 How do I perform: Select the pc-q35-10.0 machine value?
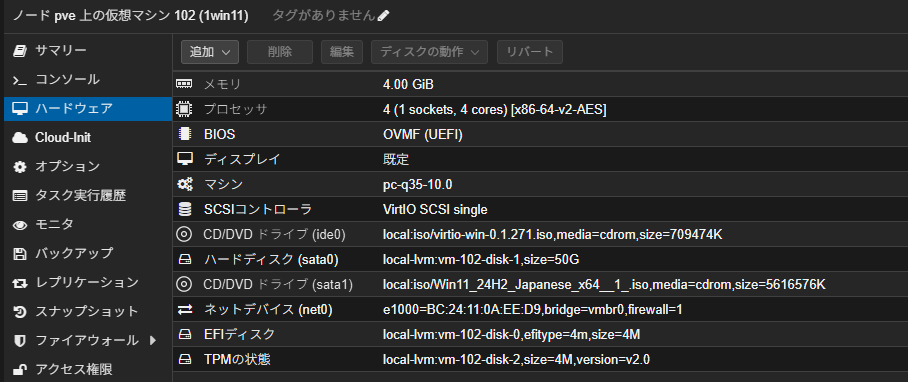pyautogui.click(x=418, y=185)
